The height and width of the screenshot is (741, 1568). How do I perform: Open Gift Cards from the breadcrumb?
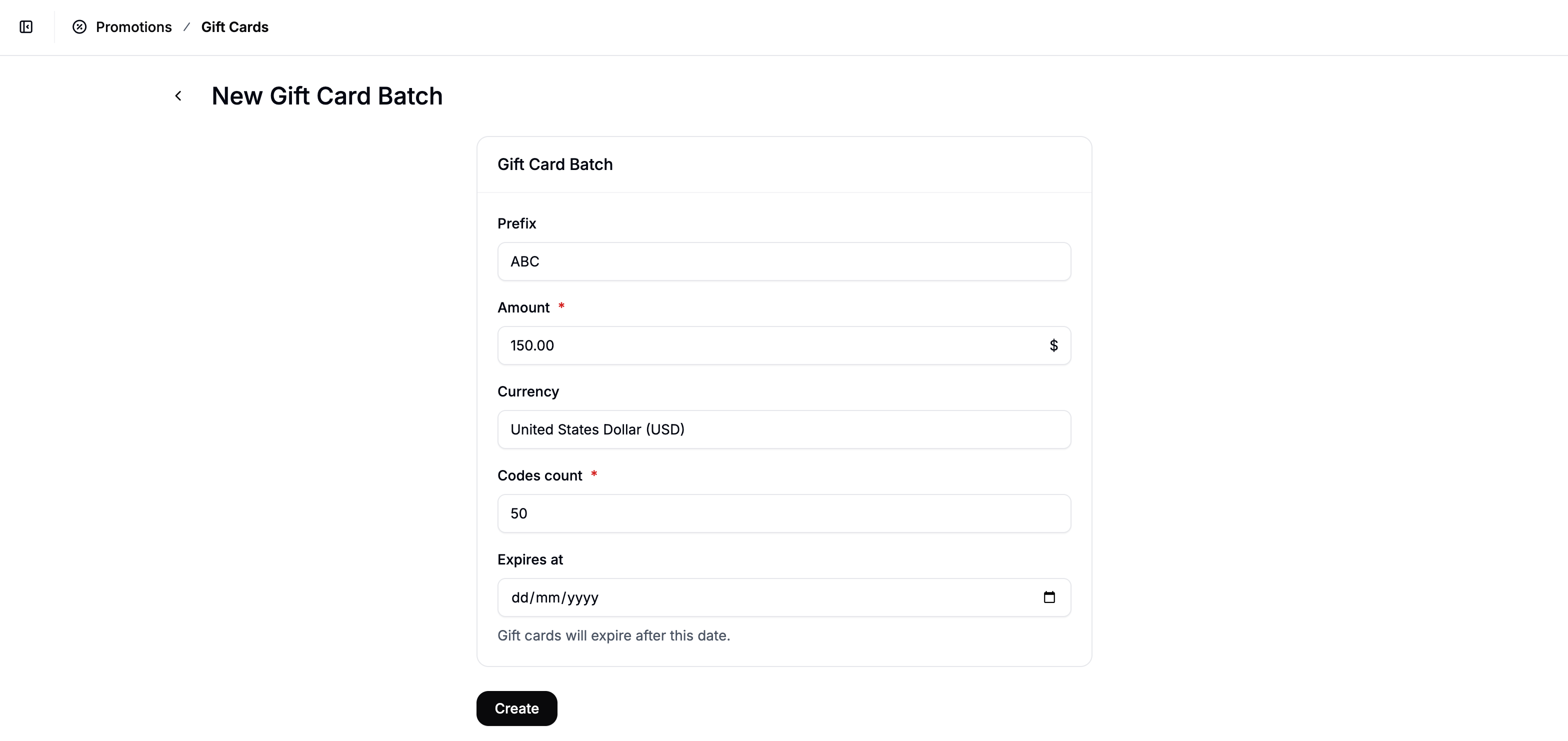[x=235, y=27]
